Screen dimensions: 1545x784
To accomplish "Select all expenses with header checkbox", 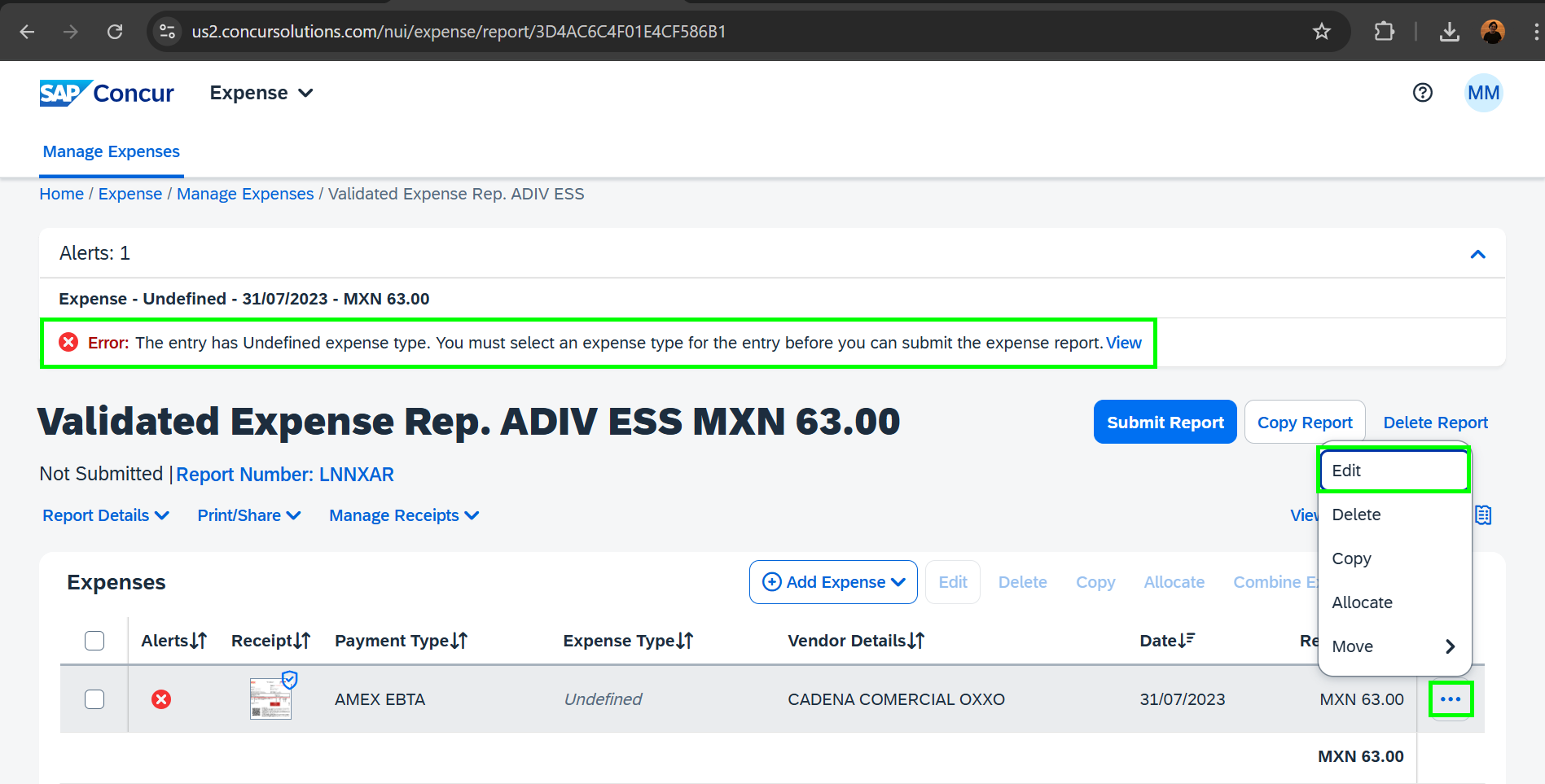I will 94,641.
